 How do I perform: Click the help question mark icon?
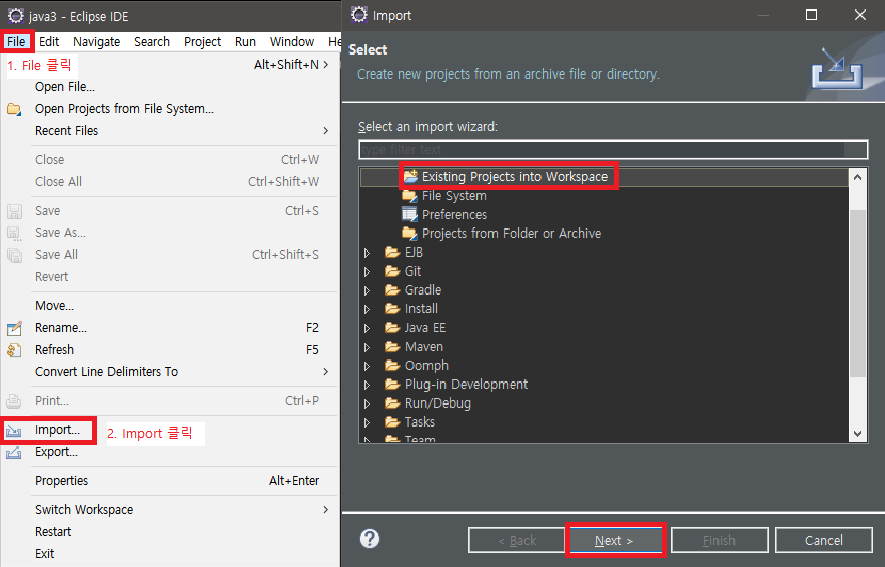tap(369, 539)
